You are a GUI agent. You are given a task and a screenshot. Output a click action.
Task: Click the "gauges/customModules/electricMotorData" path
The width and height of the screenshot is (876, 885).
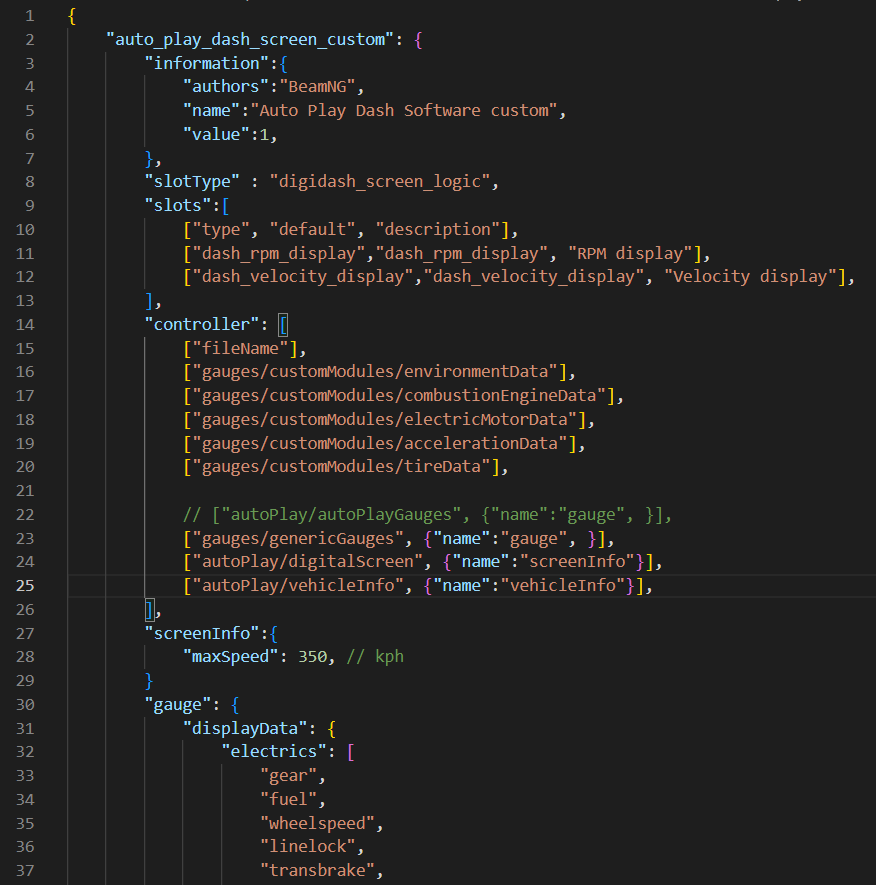coord(385,419)
